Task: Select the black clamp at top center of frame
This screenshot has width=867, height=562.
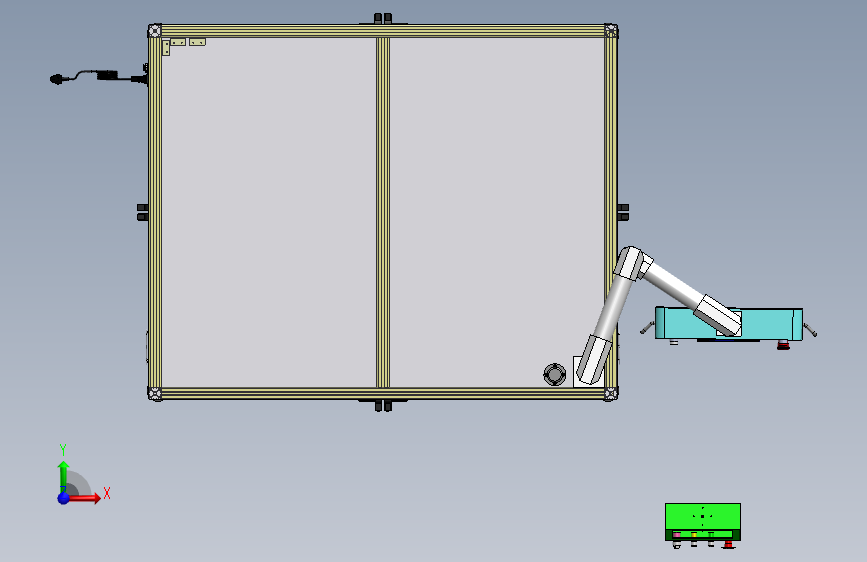Action: tap(383, 19)
